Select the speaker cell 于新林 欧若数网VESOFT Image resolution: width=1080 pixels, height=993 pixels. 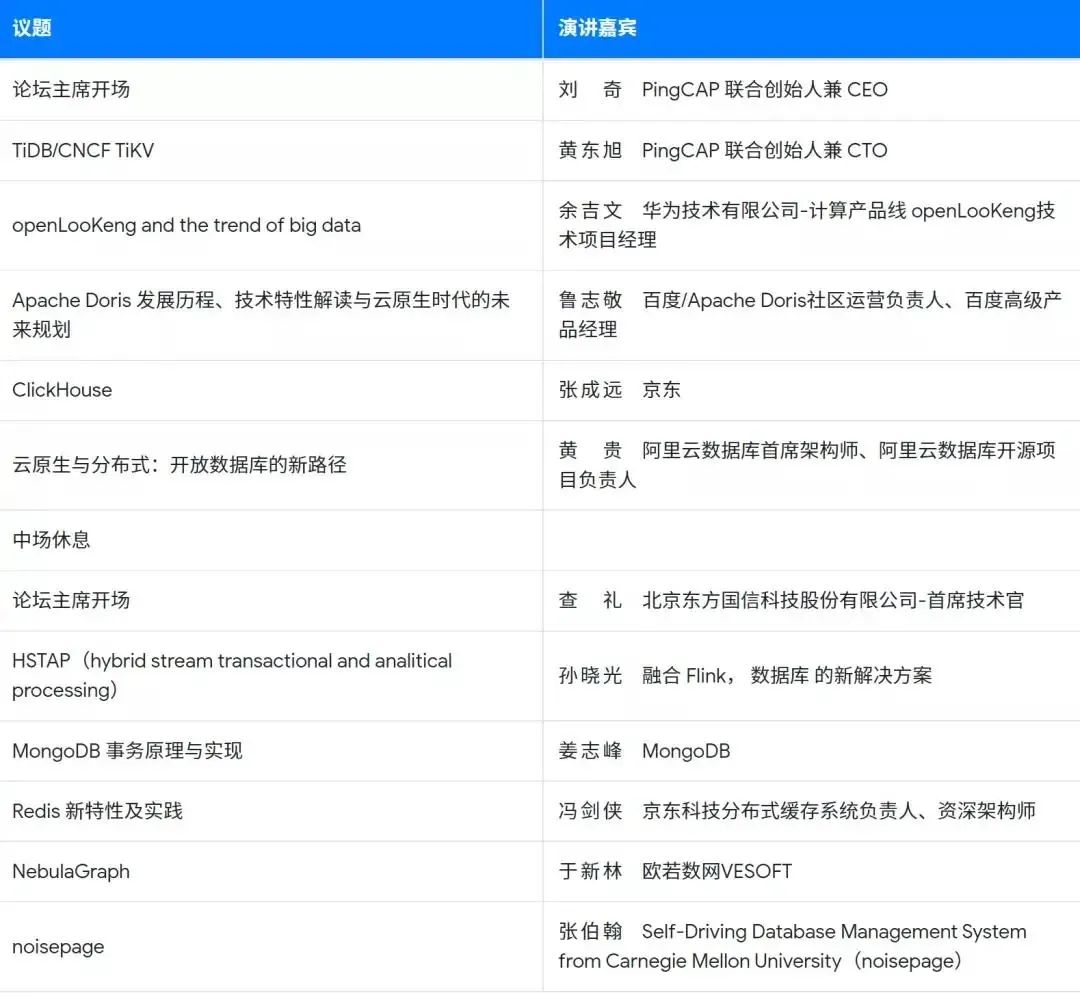pyautogui.click(x=811, y=871)
